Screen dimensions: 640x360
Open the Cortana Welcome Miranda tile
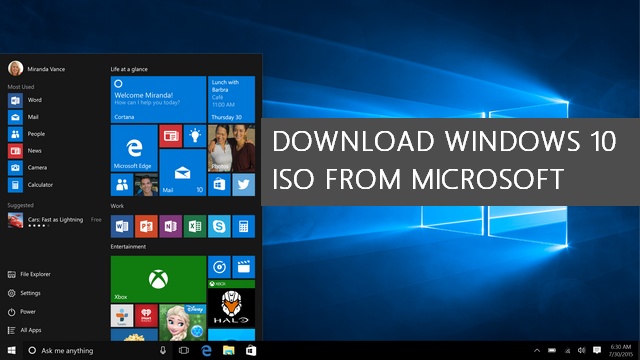tap(158, 99)
